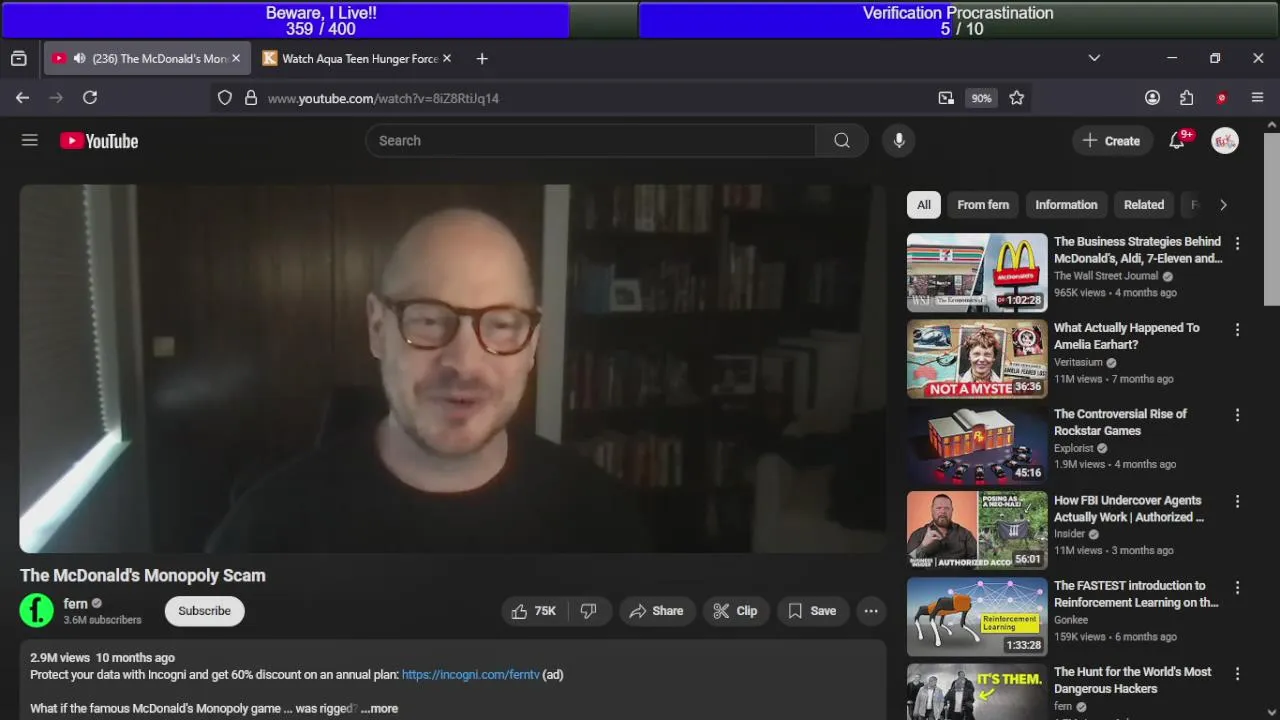Open Firefox View tab icon
The image size is (1280, 720).
pyautogui.click(x=19, y=59)
